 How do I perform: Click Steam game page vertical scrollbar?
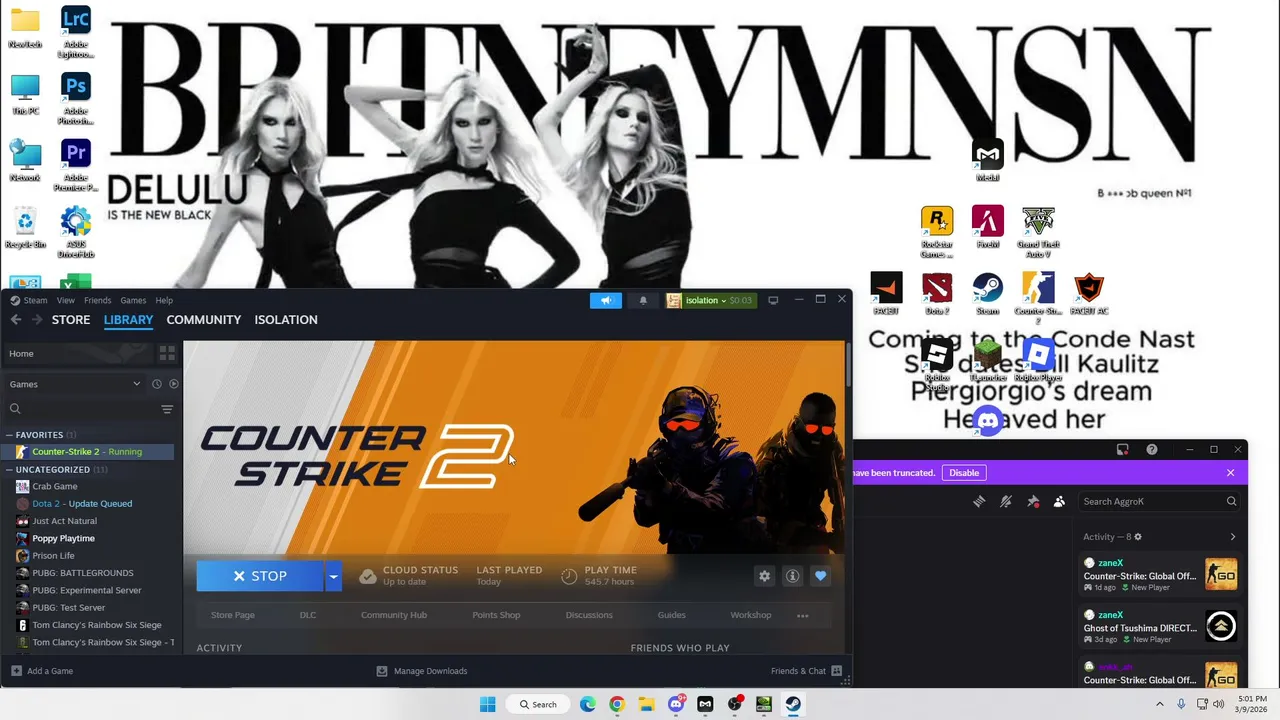(849, 365)
